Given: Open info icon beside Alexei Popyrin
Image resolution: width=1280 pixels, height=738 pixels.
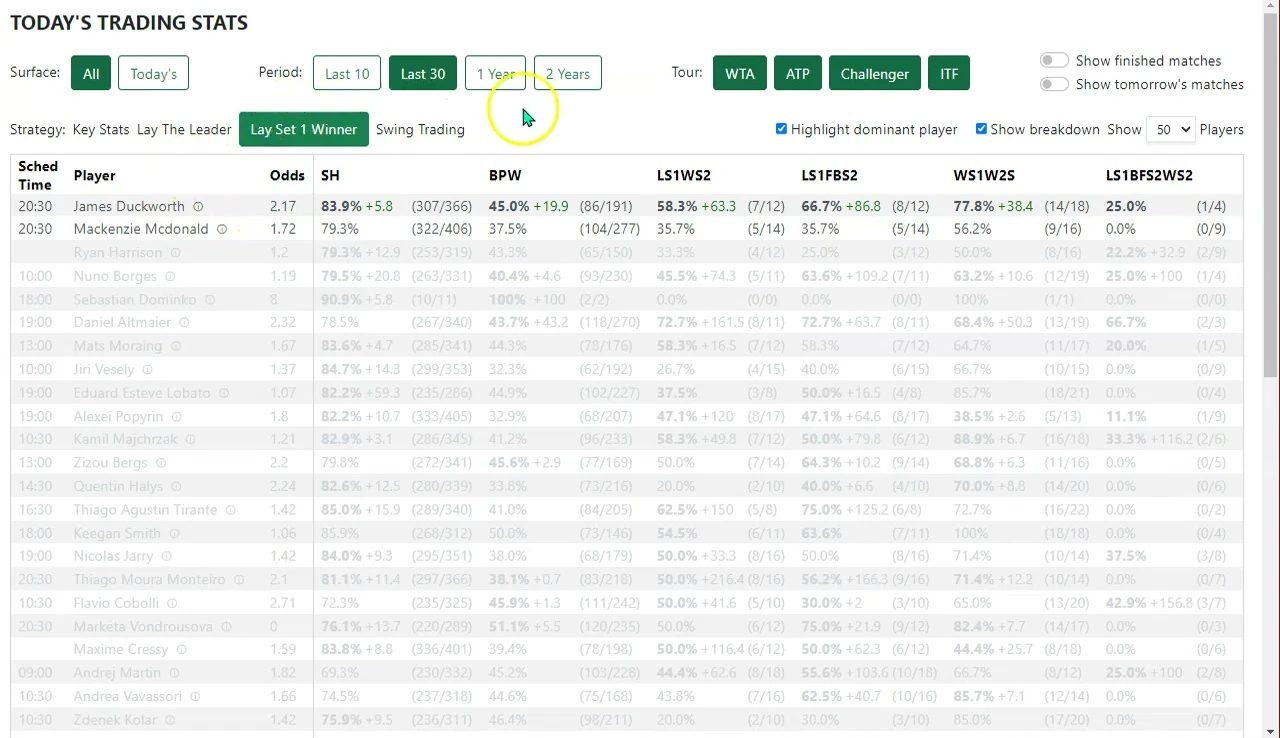Looking at the screenshot, I should (177, 417).
